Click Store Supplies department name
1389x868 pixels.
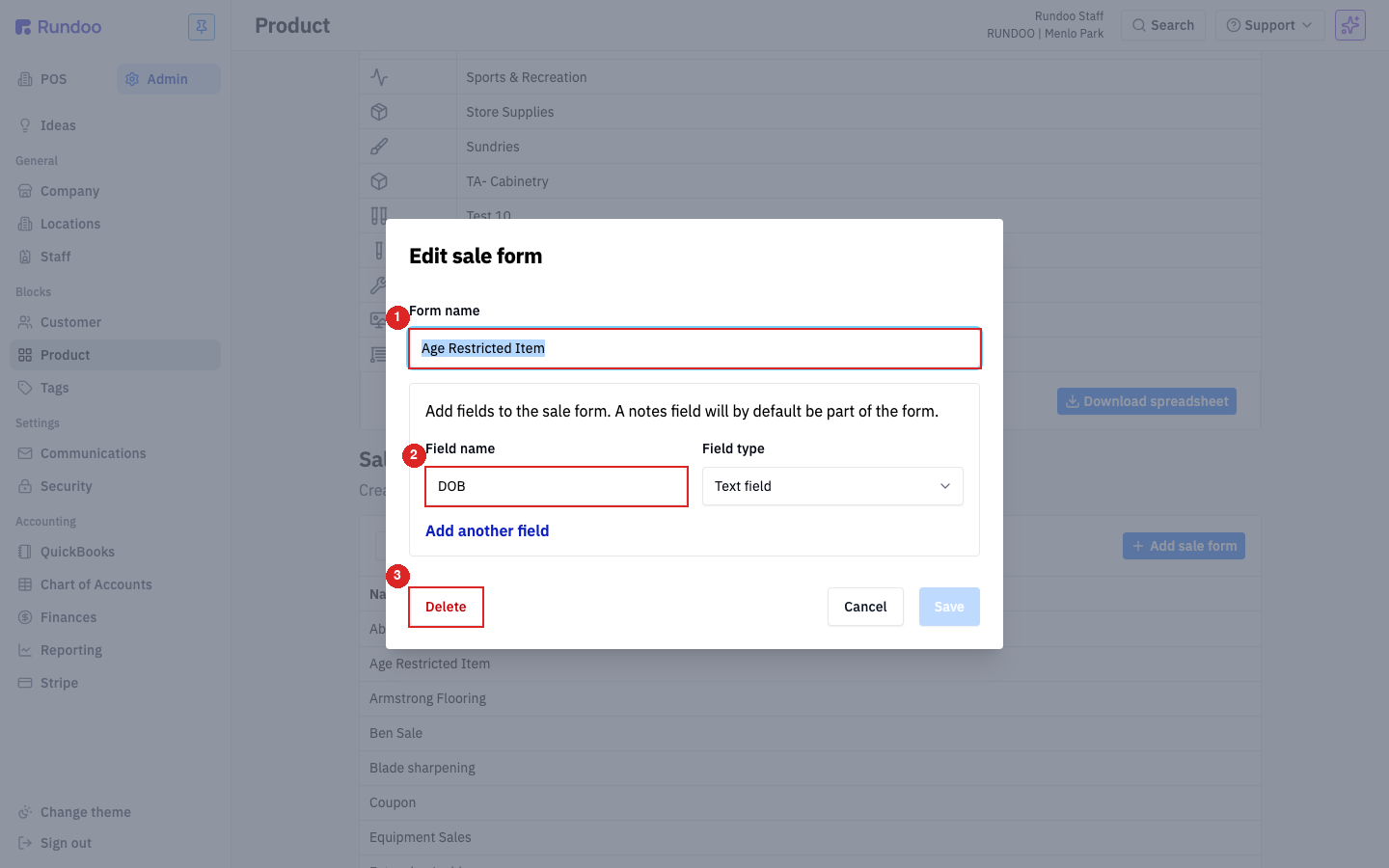tap(510, 112)
